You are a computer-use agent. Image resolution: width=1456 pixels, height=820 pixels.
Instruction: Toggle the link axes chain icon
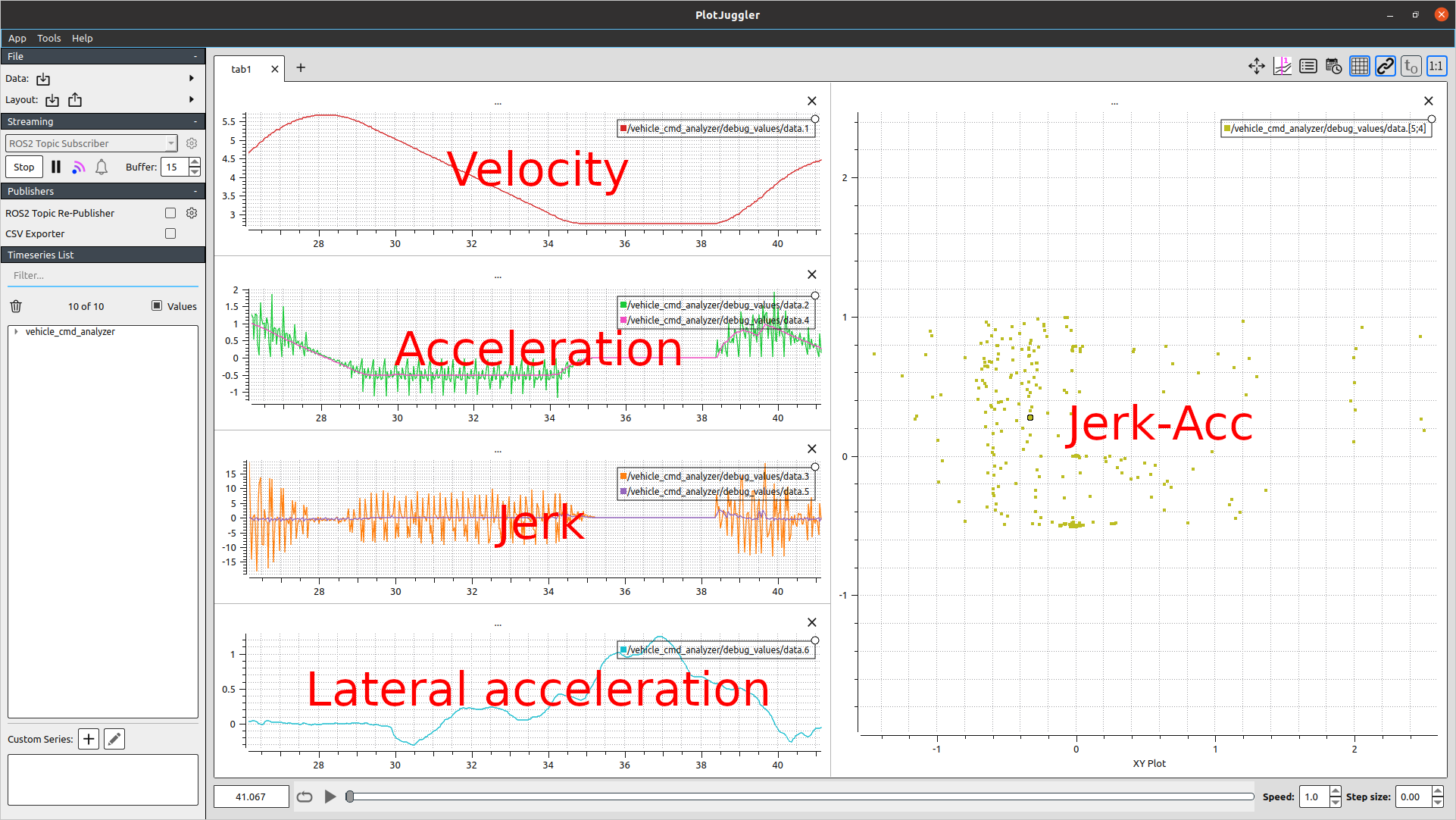tap(1385, 67)
